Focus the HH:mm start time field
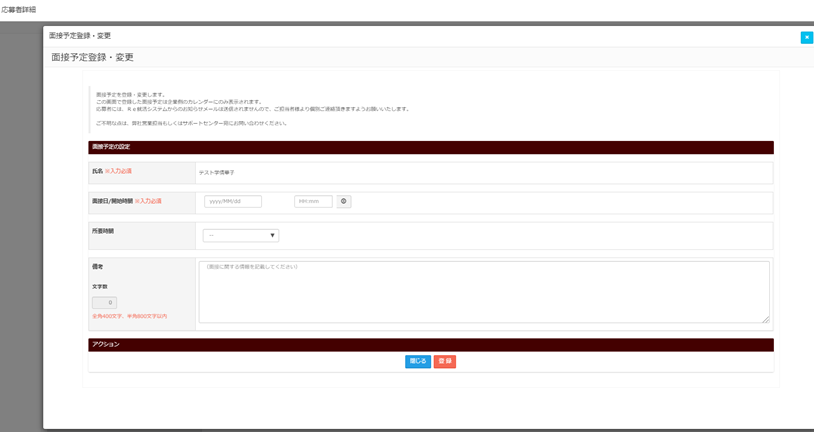This screenshot has width=814, height=432. [313, 201]
